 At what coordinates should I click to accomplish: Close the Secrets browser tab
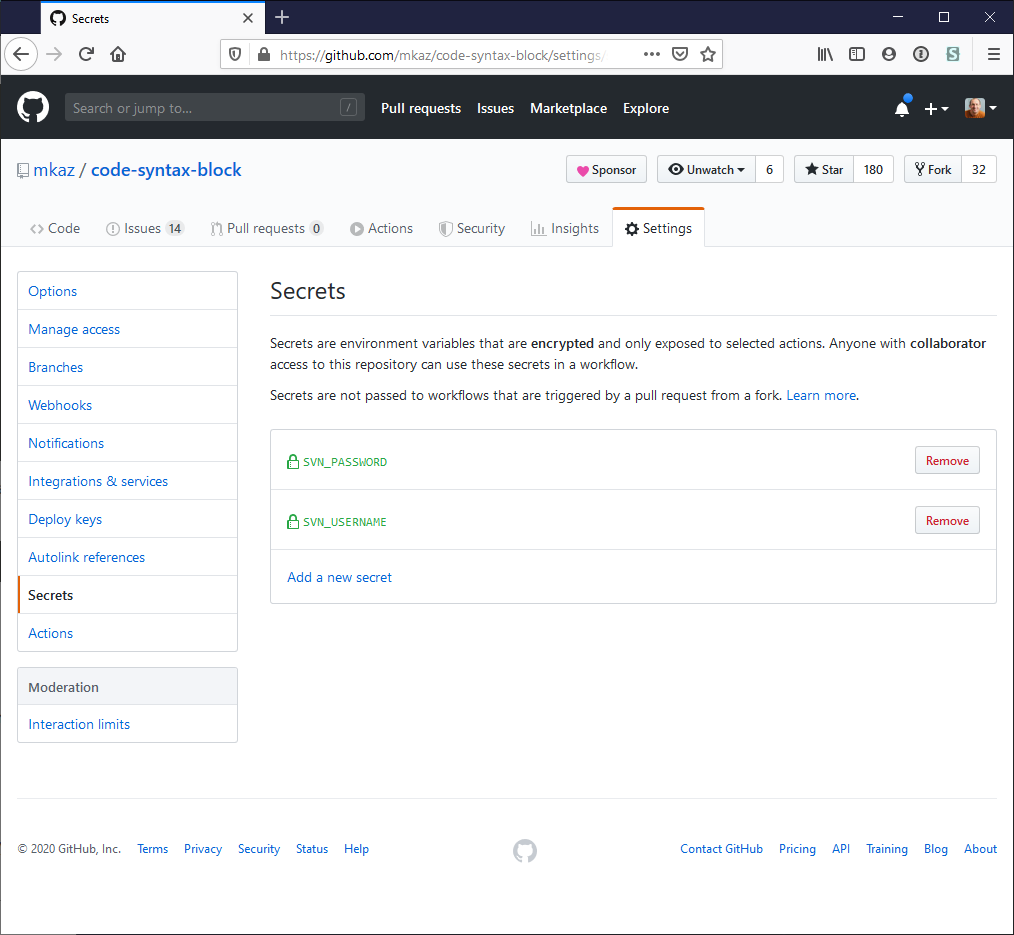(x=248, y=18)
